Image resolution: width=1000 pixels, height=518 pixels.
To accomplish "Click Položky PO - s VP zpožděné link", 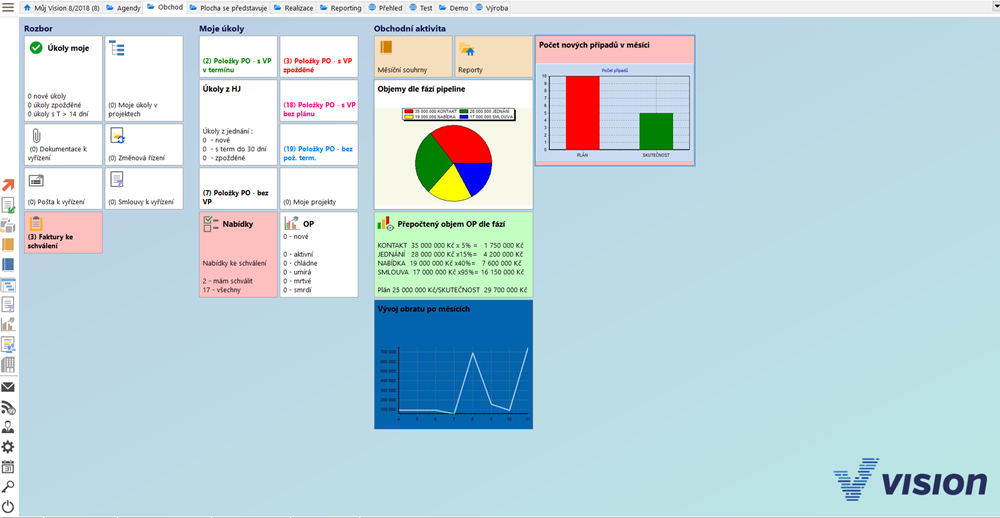I will pyautogui.click(x=318, y=65).
